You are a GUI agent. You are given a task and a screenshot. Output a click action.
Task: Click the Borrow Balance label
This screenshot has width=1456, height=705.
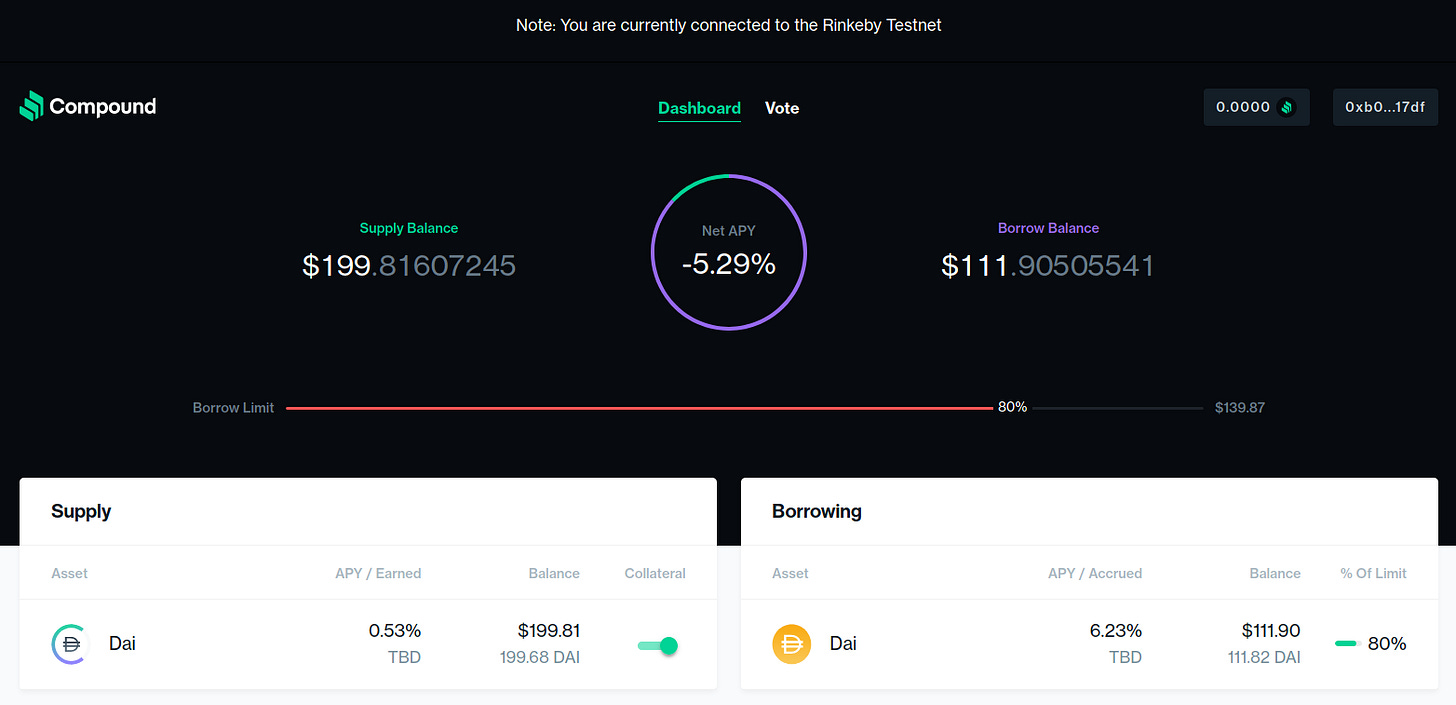tap(1048, 228)
